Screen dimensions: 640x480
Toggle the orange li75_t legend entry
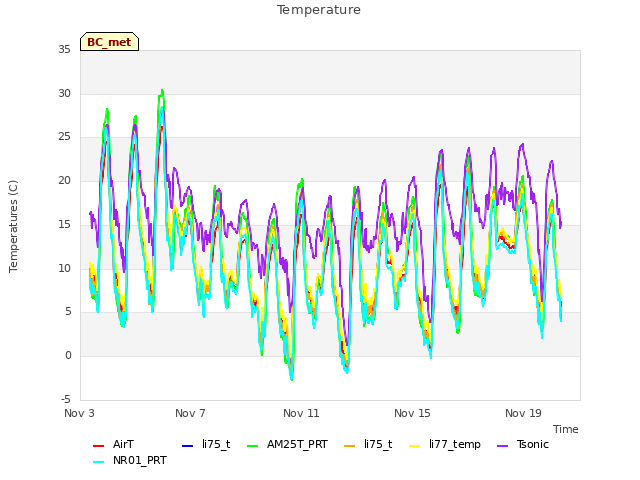368,444
